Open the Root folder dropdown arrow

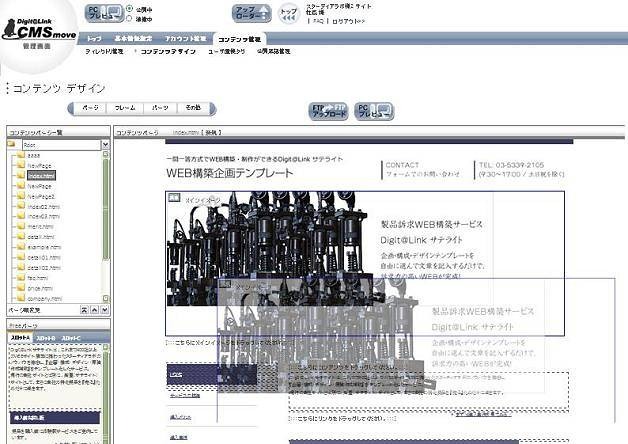point(105,144)
